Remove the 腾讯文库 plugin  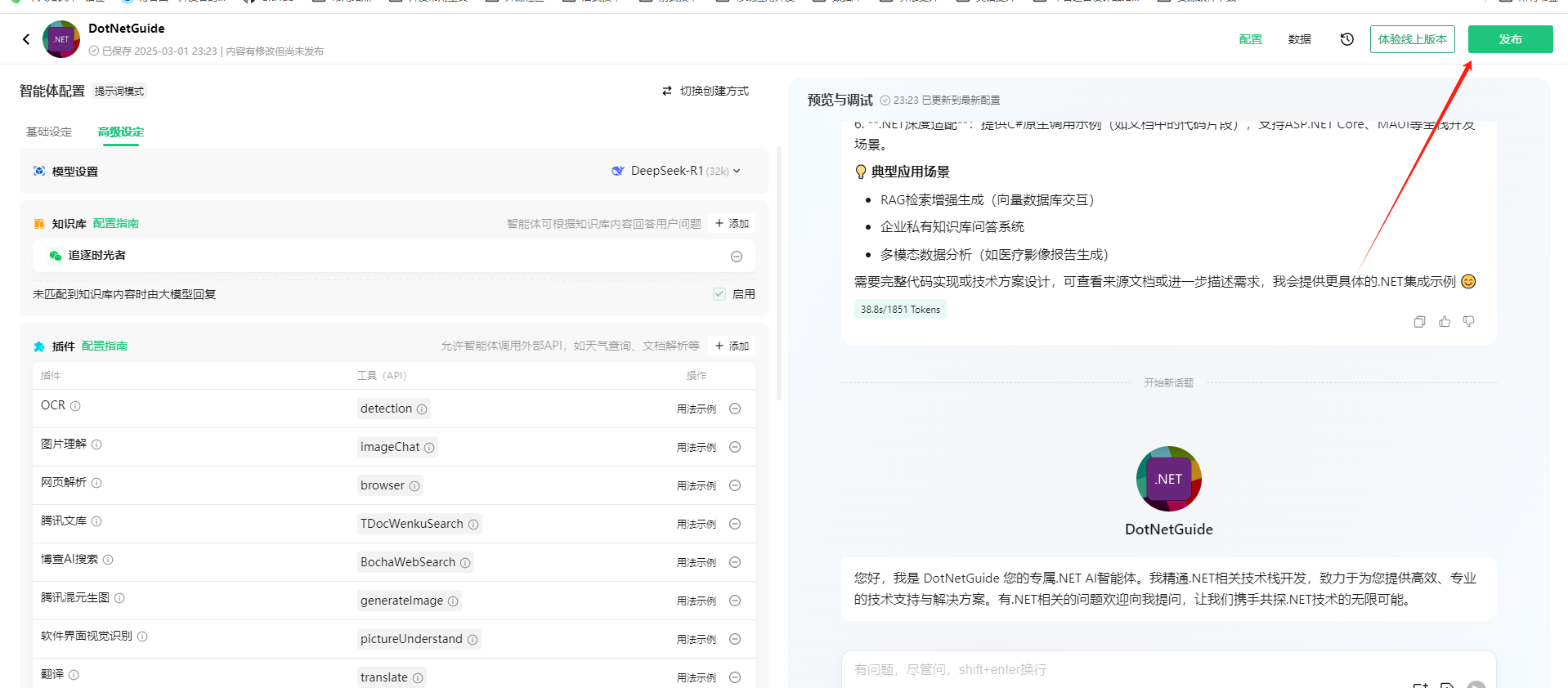[x=735, y=524]
